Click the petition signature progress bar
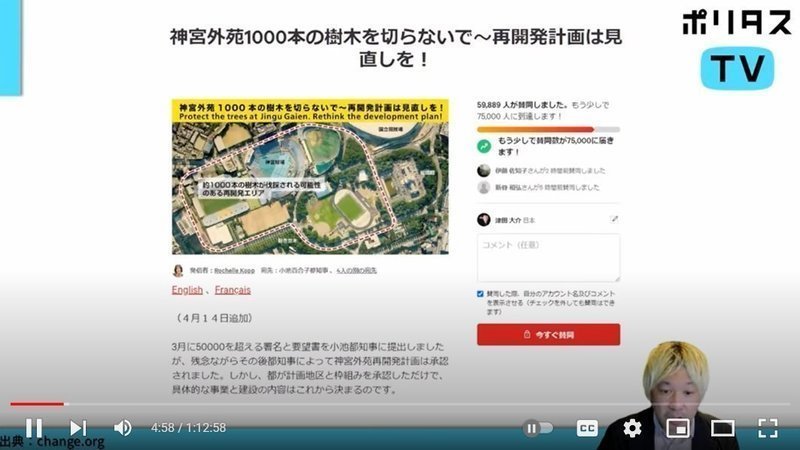 pos(548,130)
